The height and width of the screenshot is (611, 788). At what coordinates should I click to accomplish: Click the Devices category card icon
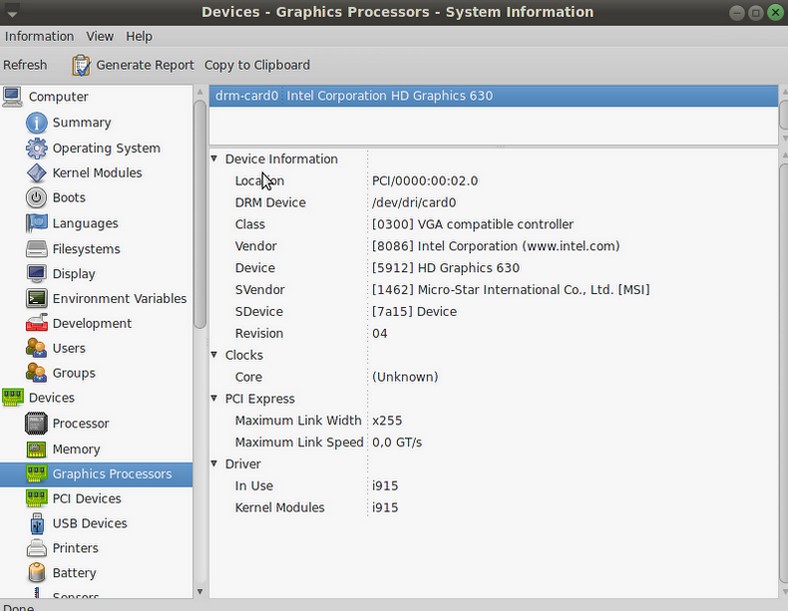[13, 397]
